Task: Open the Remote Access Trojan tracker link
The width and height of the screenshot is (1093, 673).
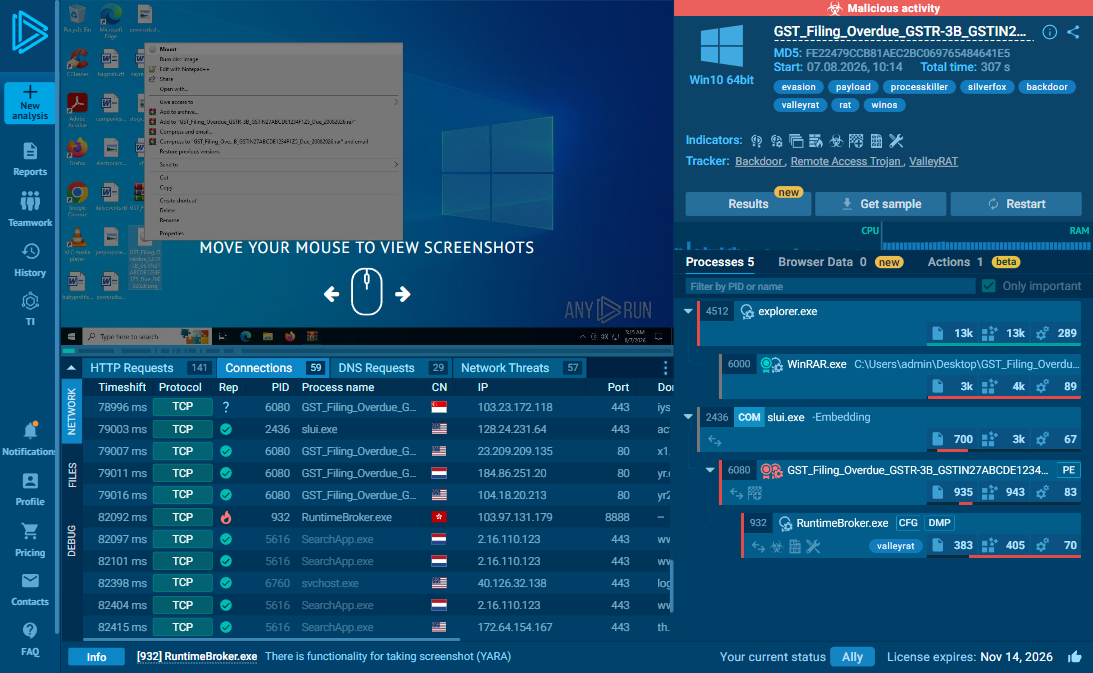Action: pyautogui.click(x=846, y=161)
